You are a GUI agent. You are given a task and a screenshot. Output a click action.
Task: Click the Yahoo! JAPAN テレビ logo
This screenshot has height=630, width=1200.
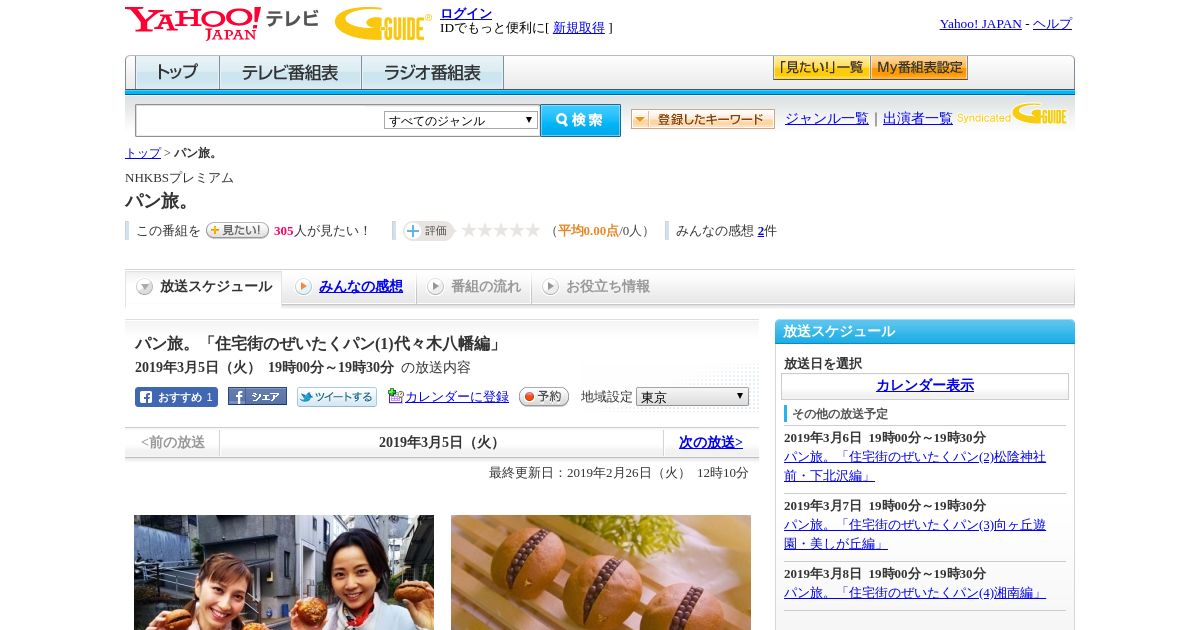tap(221, 23)
